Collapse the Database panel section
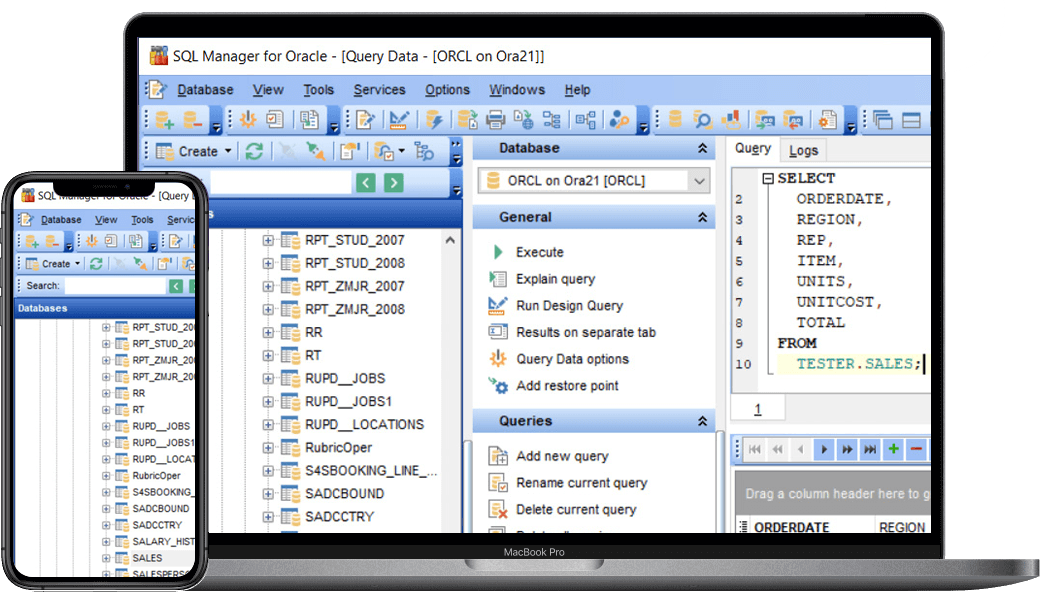1041x593 pixels. point(702,148)
